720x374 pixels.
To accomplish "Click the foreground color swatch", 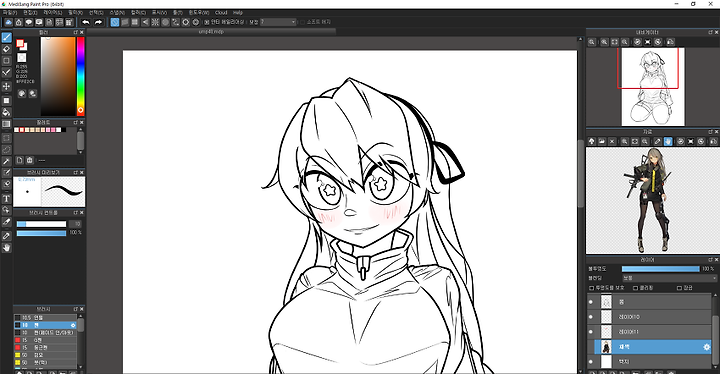I will pyautogui.click(x=20, y=43).
